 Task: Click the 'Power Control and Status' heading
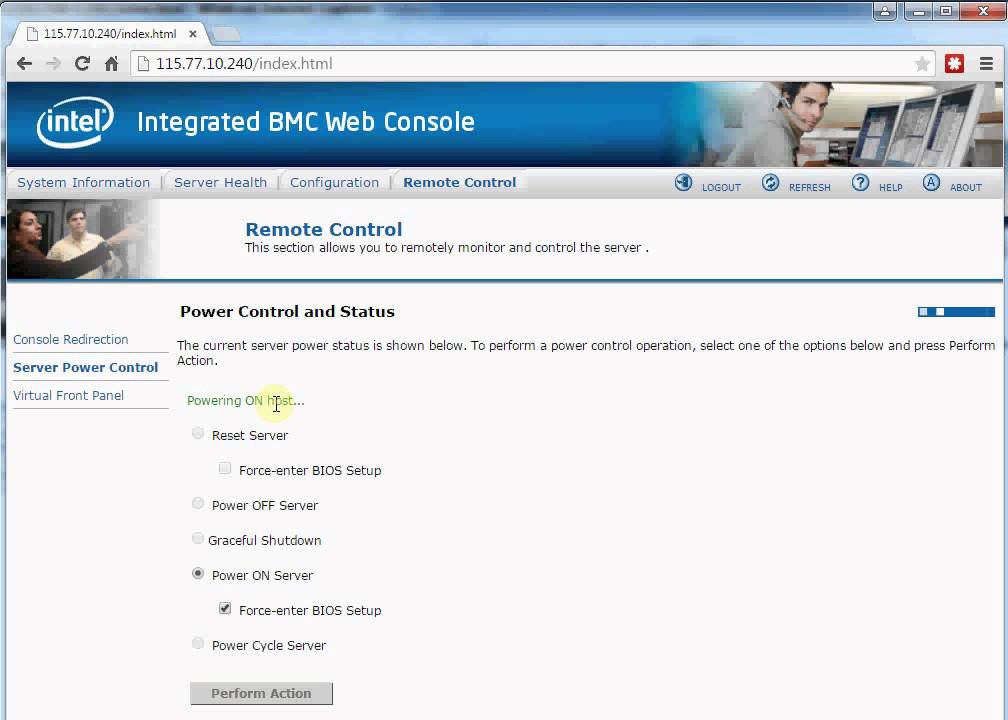click(287, 312)
